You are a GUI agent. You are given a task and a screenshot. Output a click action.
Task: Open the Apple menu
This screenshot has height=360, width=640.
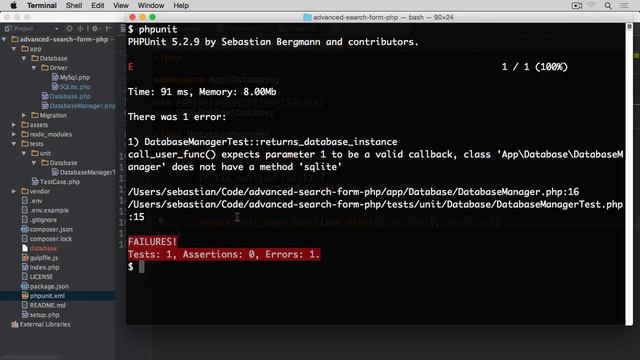pos(13,5)
